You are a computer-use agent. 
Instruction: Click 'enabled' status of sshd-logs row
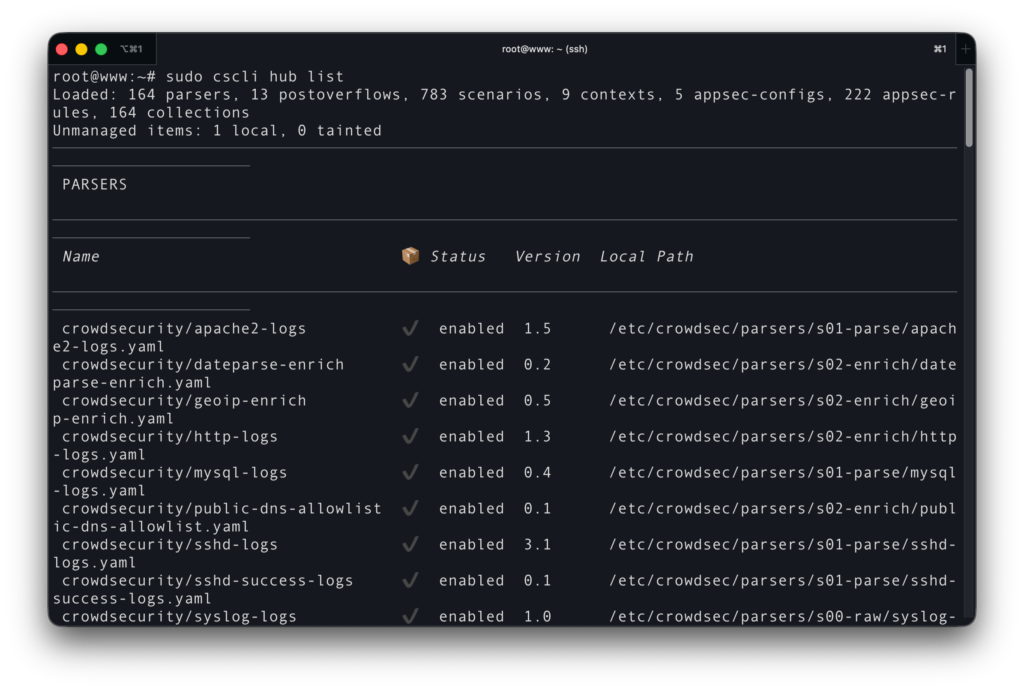[472, 544]
